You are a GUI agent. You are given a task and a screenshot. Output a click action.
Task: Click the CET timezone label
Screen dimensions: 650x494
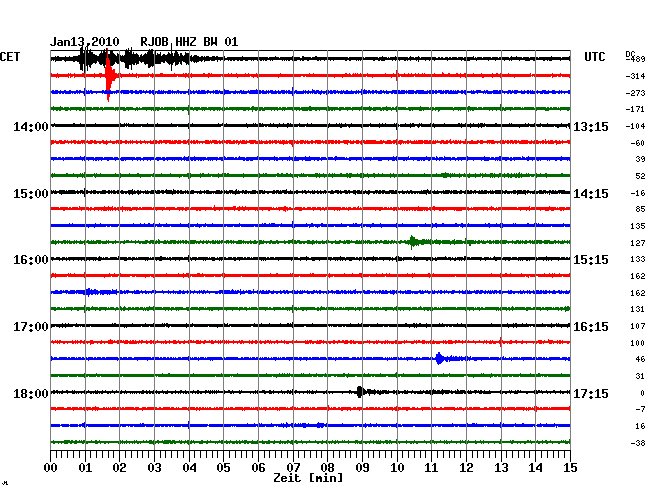tap(10, 57)
